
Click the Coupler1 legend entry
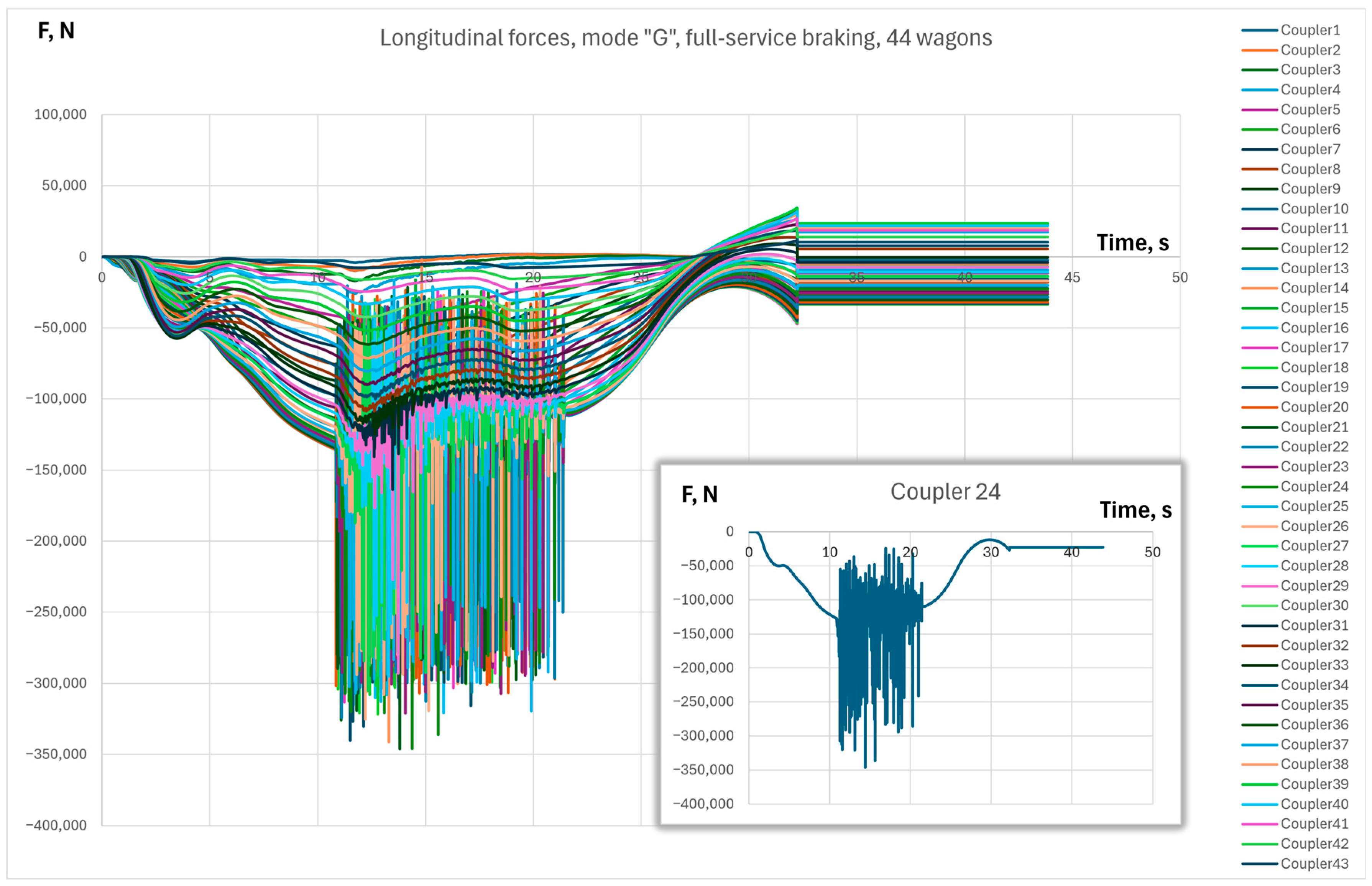pyautogui.click(x=1310, y=30)
